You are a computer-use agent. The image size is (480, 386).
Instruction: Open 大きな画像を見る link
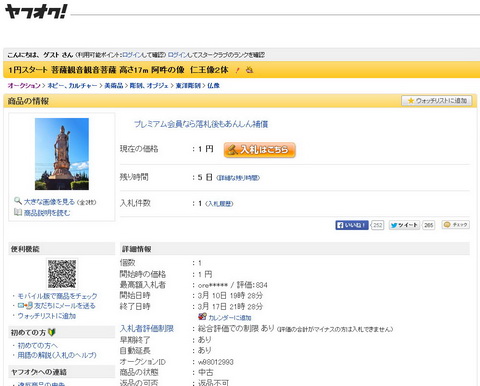49,201
